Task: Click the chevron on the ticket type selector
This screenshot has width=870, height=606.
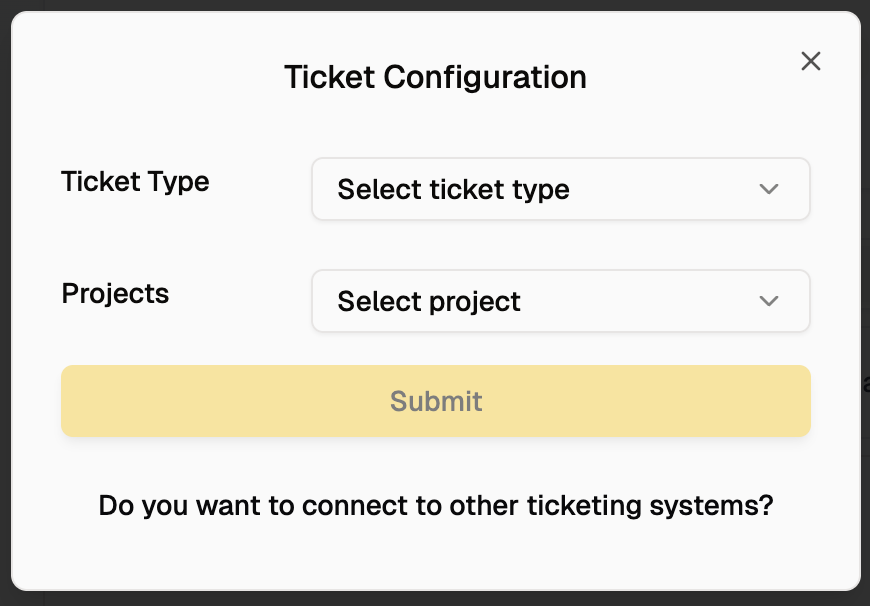Action: 768,189
